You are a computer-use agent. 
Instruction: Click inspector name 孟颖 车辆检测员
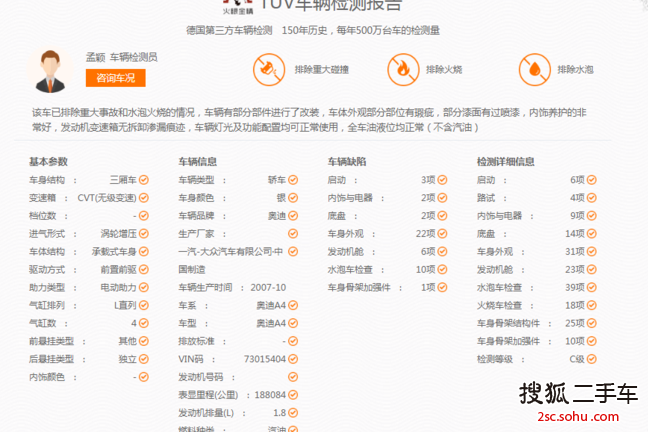pos(122,57)
